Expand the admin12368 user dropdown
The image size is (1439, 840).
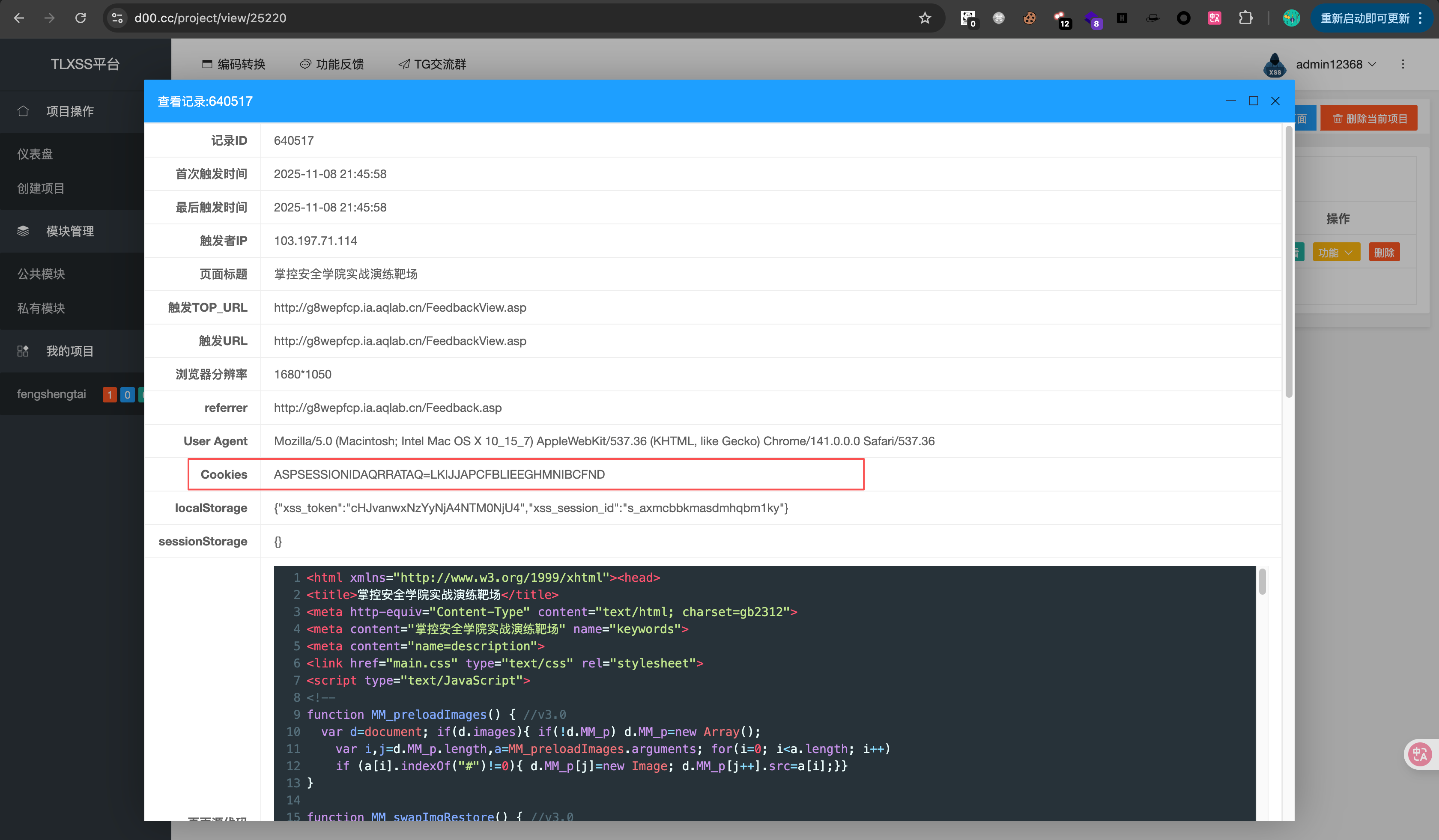(1335, 65)
